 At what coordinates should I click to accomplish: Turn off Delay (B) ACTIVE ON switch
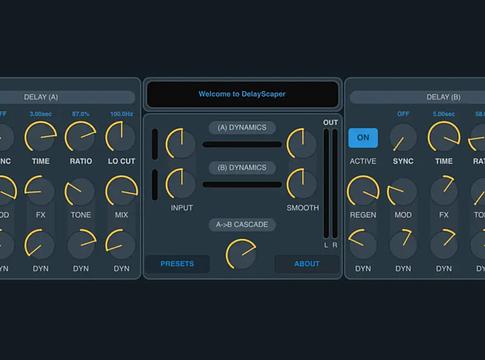(x=363, y=138)
